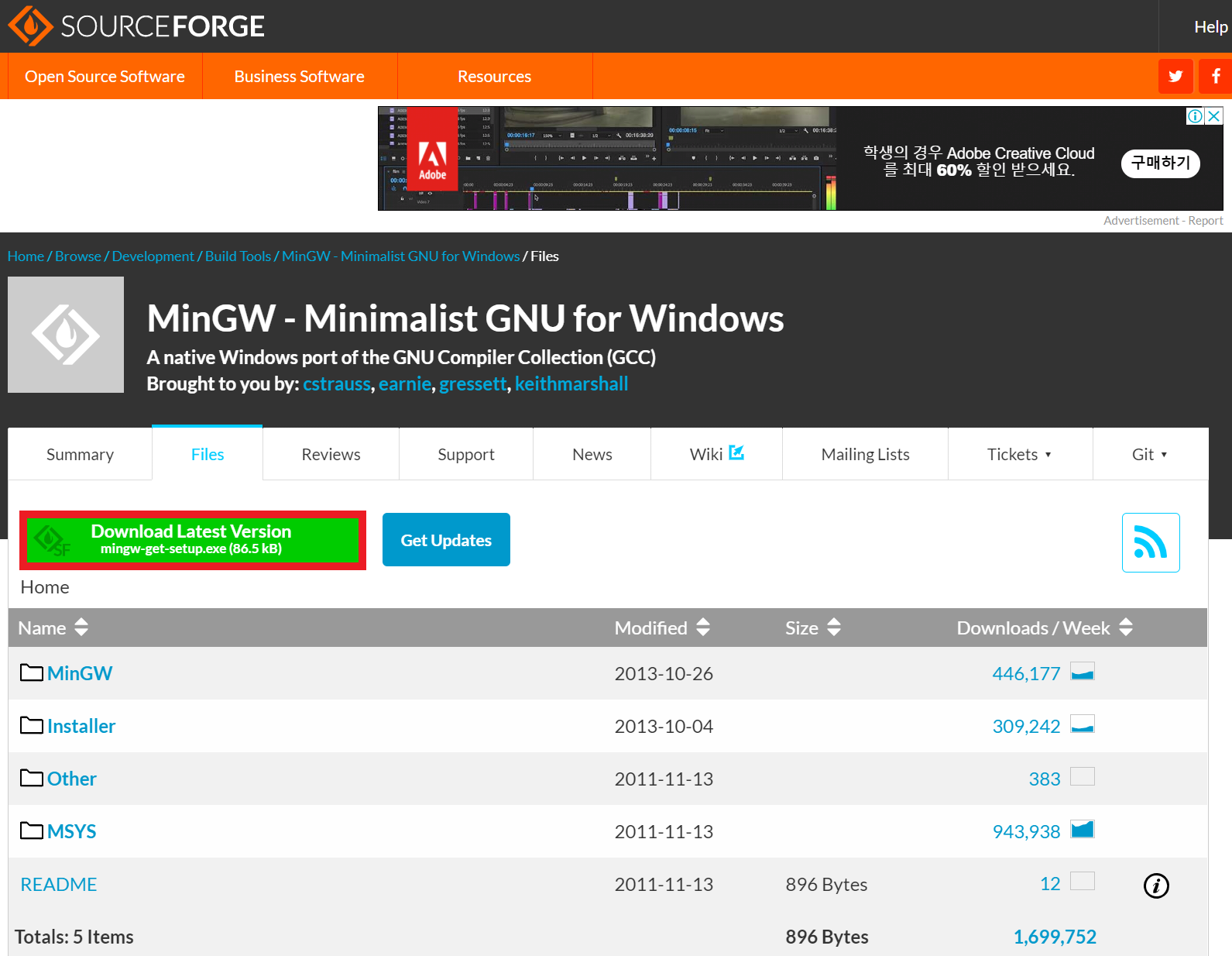Click the Other folder icon

click(32, 778)
